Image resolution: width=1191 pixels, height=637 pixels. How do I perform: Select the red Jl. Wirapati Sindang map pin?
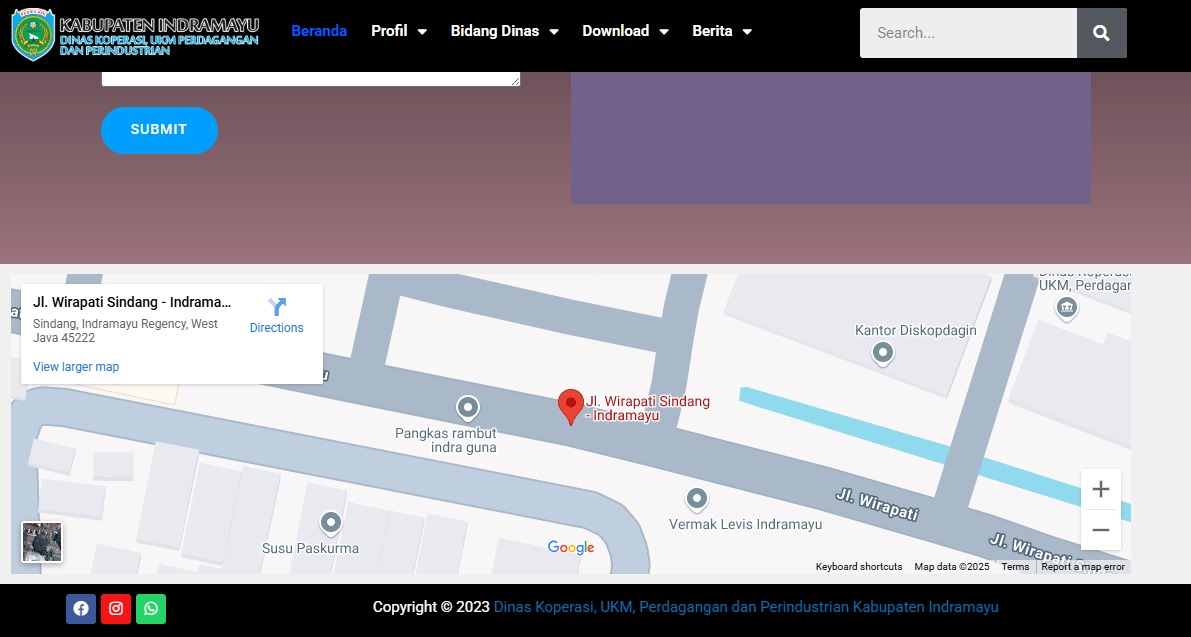click(x=571, y=407)
